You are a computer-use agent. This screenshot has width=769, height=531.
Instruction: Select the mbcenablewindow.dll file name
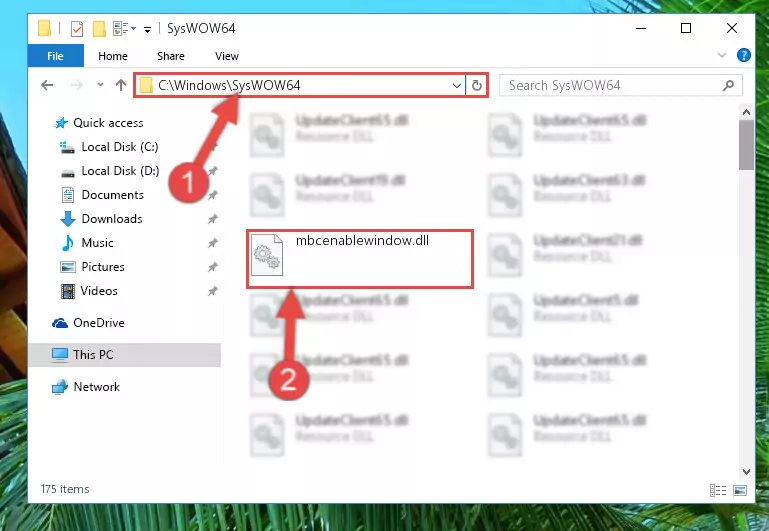[362, 240]
